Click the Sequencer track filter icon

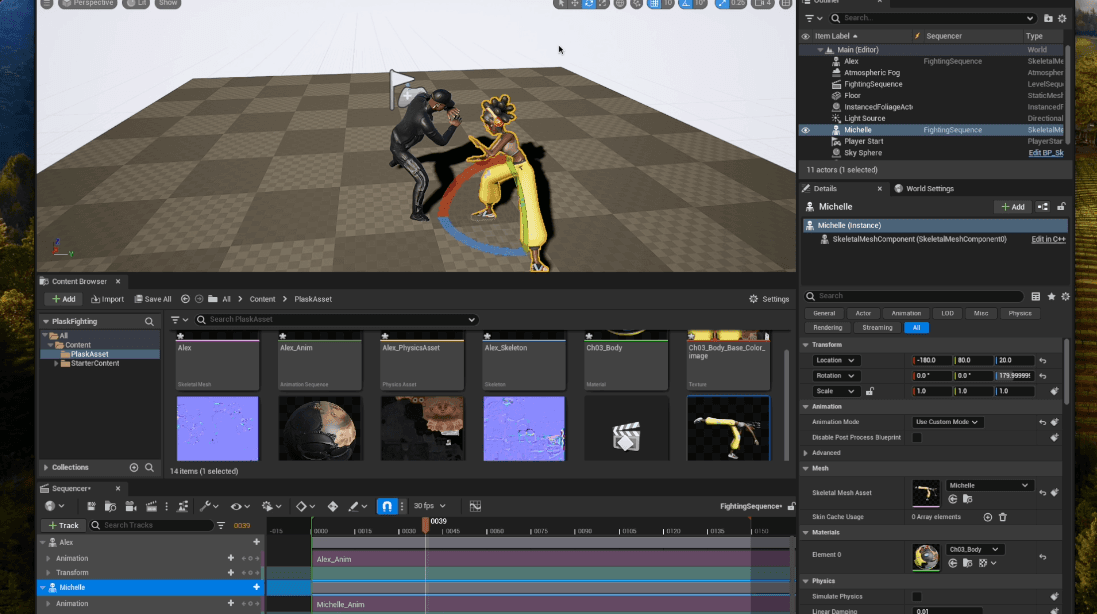[x=221, y=525]
